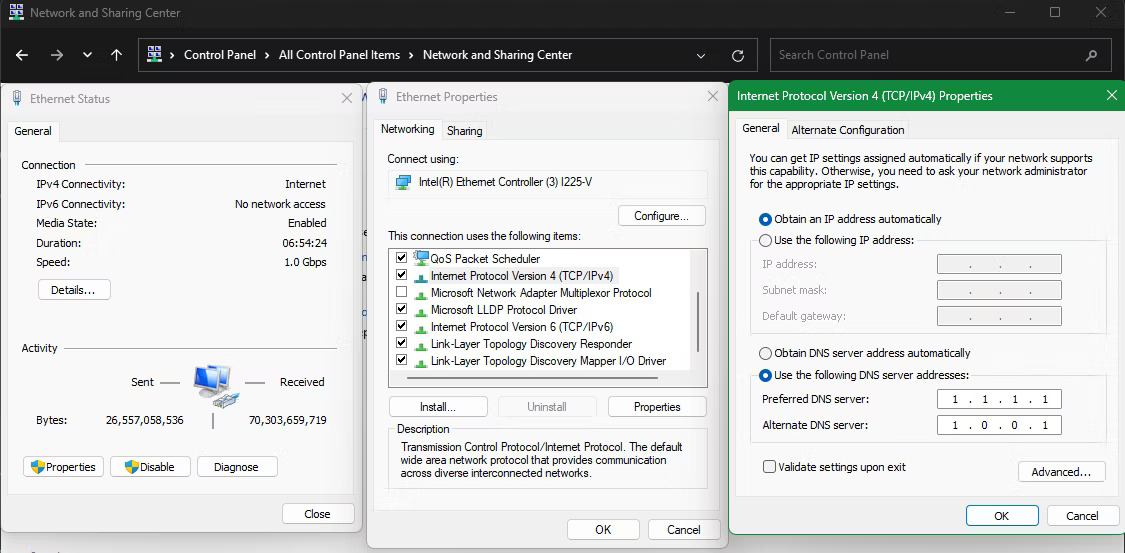Image resolution: width=1125 pixels, height=553 pixels.
Task: Click Cancel in Ethernet Properties
Action: pyautogui.click(x=684, y=530)
